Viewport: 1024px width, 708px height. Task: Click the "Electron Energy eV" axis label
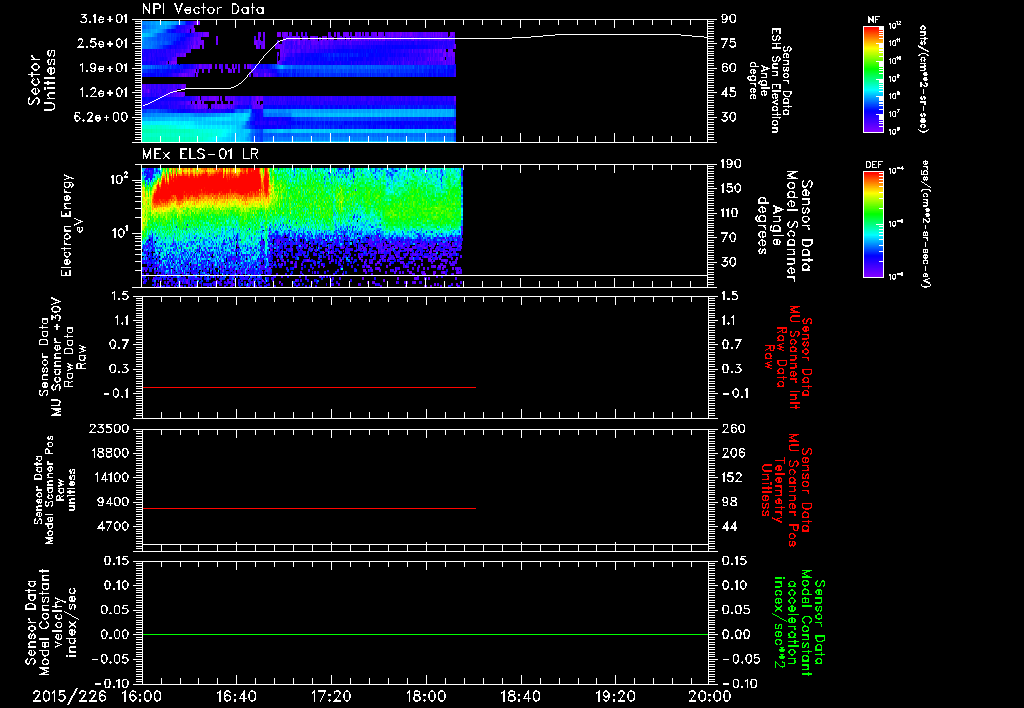72,225
